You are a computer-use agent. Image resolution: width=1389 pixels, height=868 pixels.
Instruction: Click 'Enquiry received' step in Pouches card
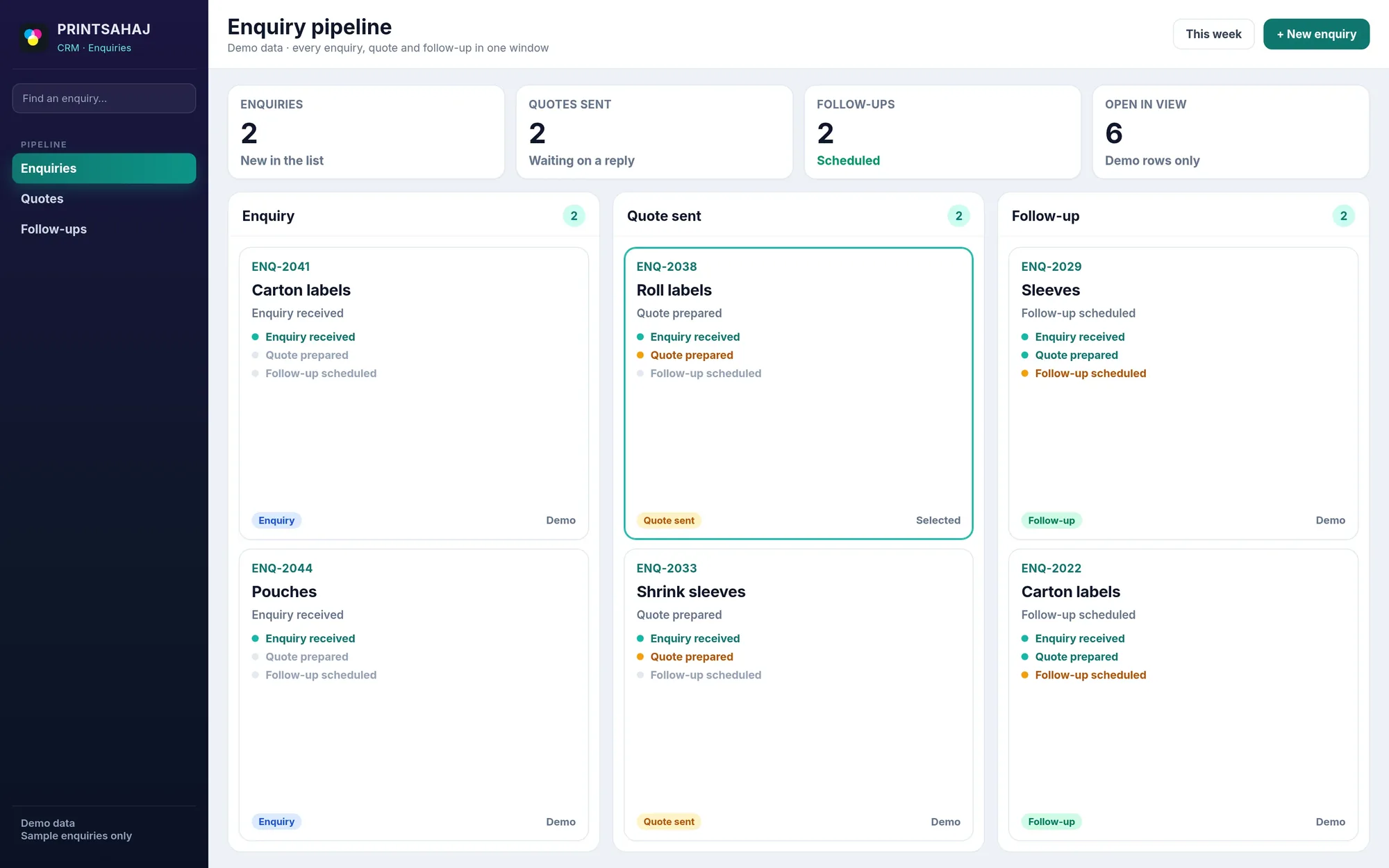(x=310, y=638)
